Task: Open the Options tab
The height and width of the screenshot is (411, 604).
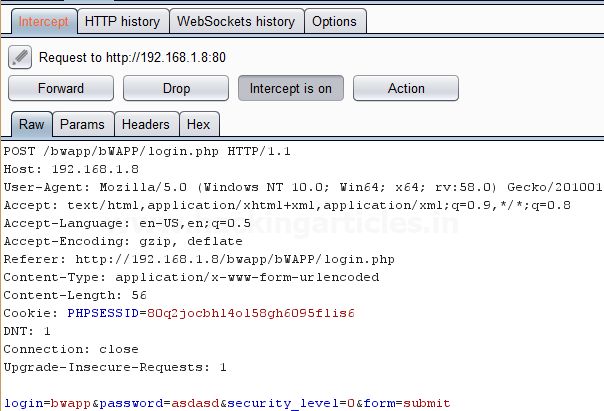Action: tap(335, 21)
